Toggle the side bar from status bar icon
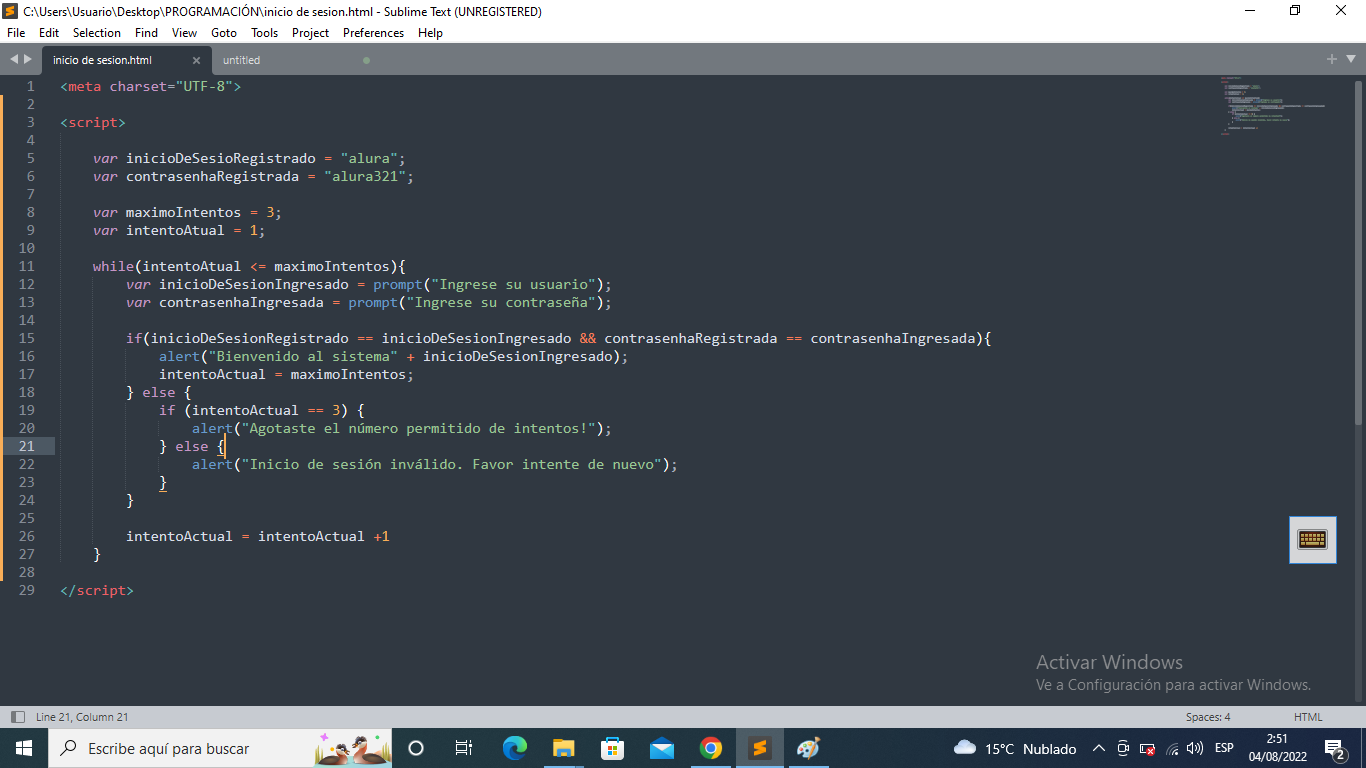 17,717
